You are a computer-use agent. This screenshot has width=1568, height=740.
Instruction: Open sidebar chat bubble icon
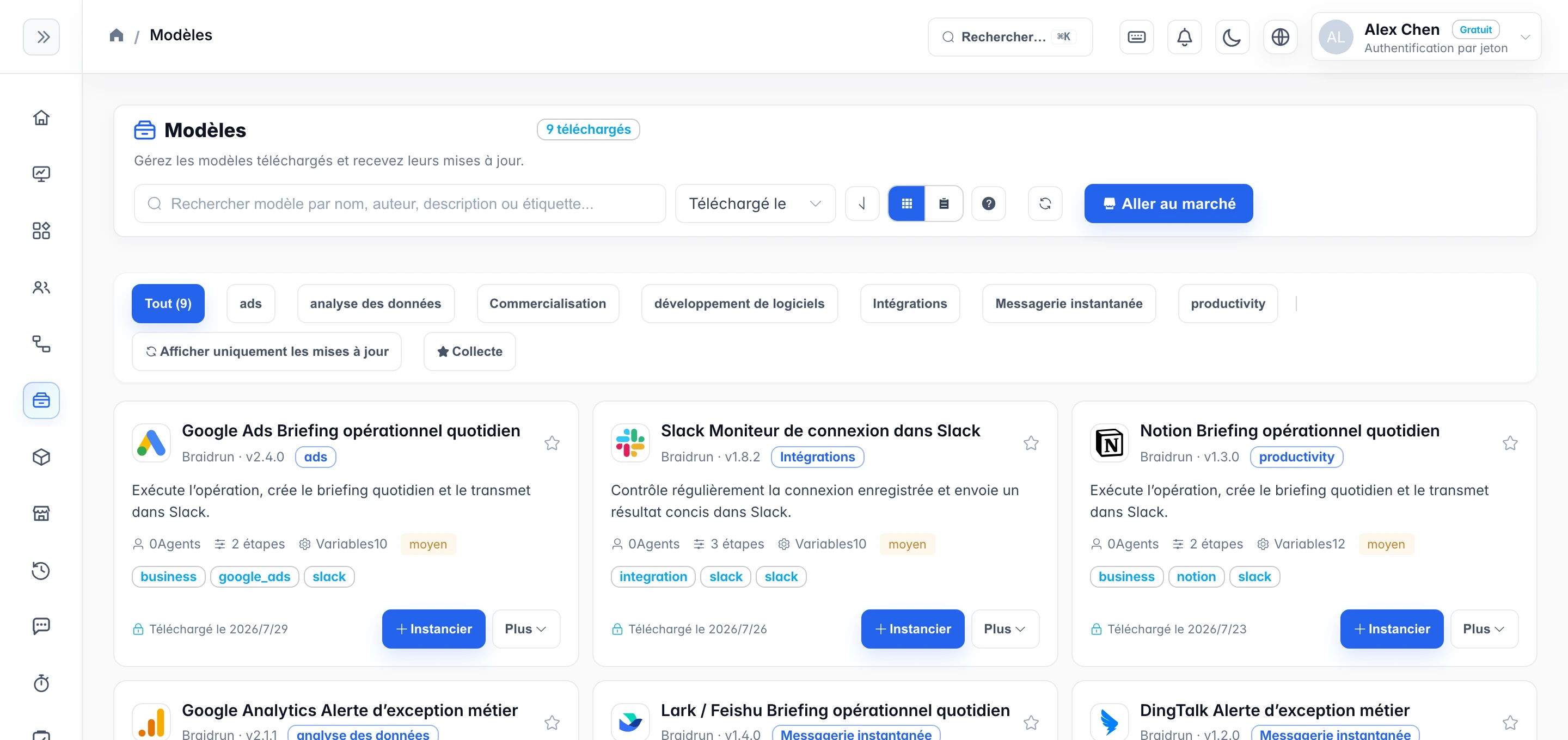[x=41, y=626]
